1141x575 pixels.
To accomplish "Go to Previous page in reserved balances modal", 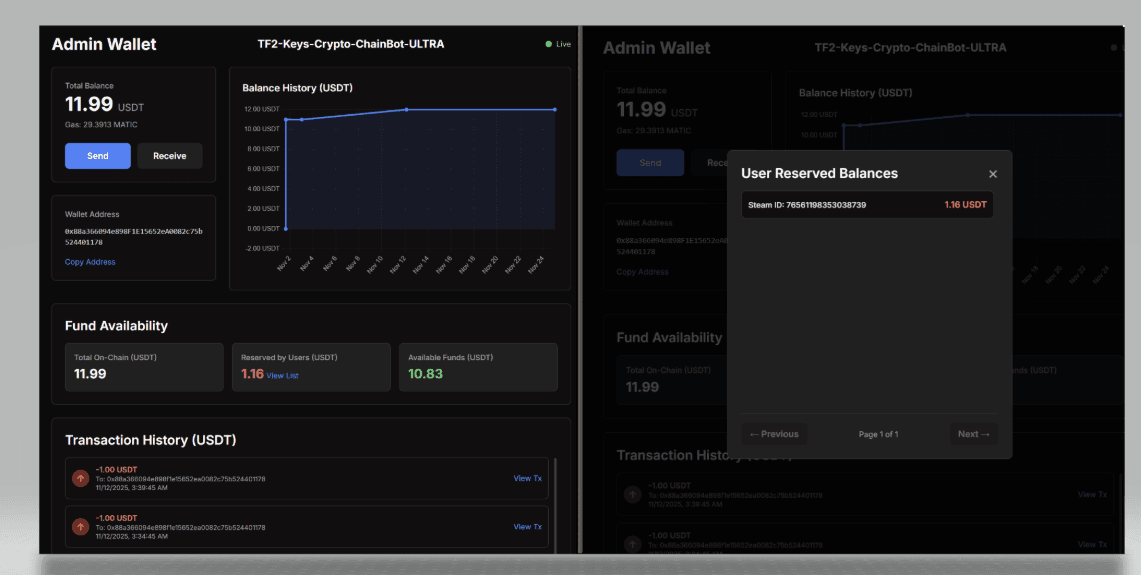I will point(774,434).
